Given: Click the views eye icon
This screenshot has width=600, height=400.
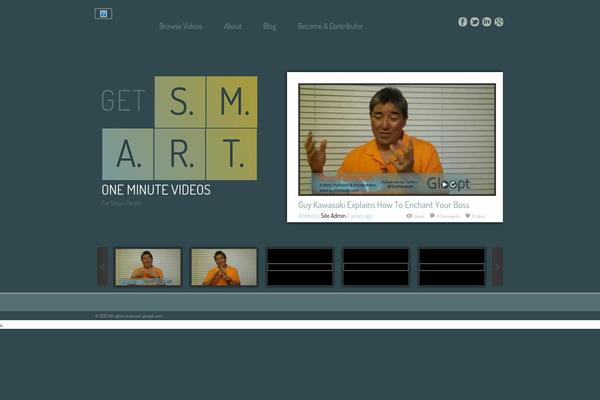Looking at the screenshot, I should pyautogui.click(x=409, y=216).
